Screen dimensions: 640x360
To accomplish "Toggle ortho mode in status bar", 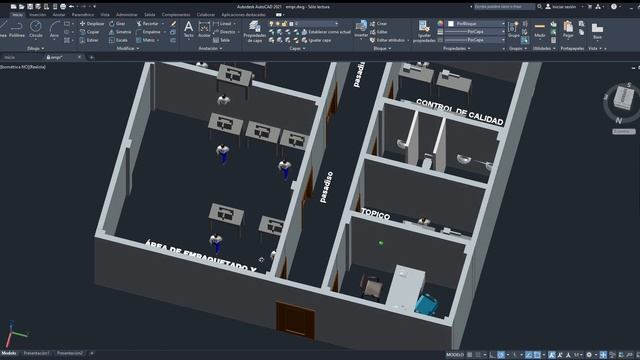I will coord(492,355).
